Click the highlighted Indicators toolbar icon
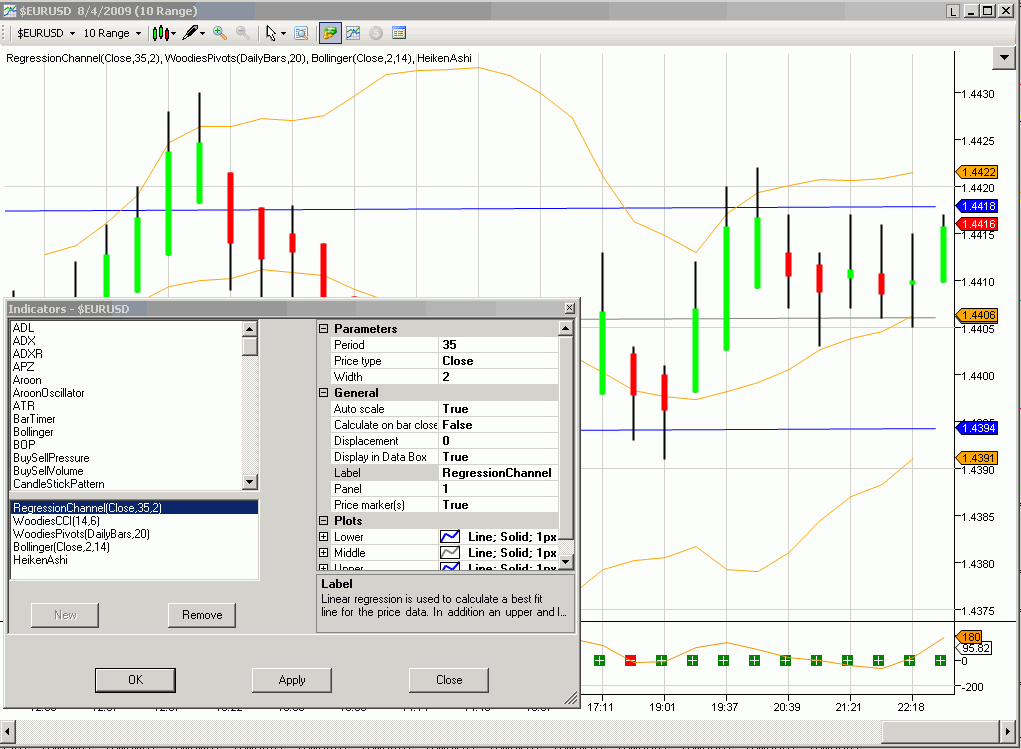Viewport: 1021px width, 749px height. [329, 33]
